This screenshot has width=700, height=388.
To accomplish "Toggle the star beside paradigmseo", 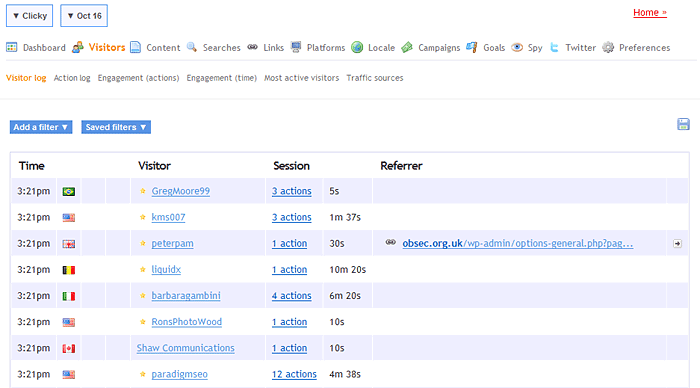I will 143,374.
